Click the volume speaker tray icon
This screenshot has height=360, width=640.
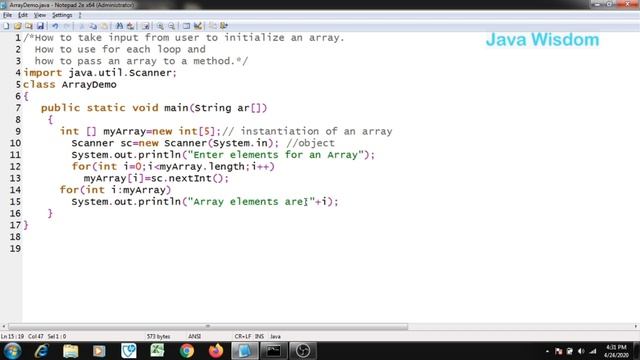581,351
